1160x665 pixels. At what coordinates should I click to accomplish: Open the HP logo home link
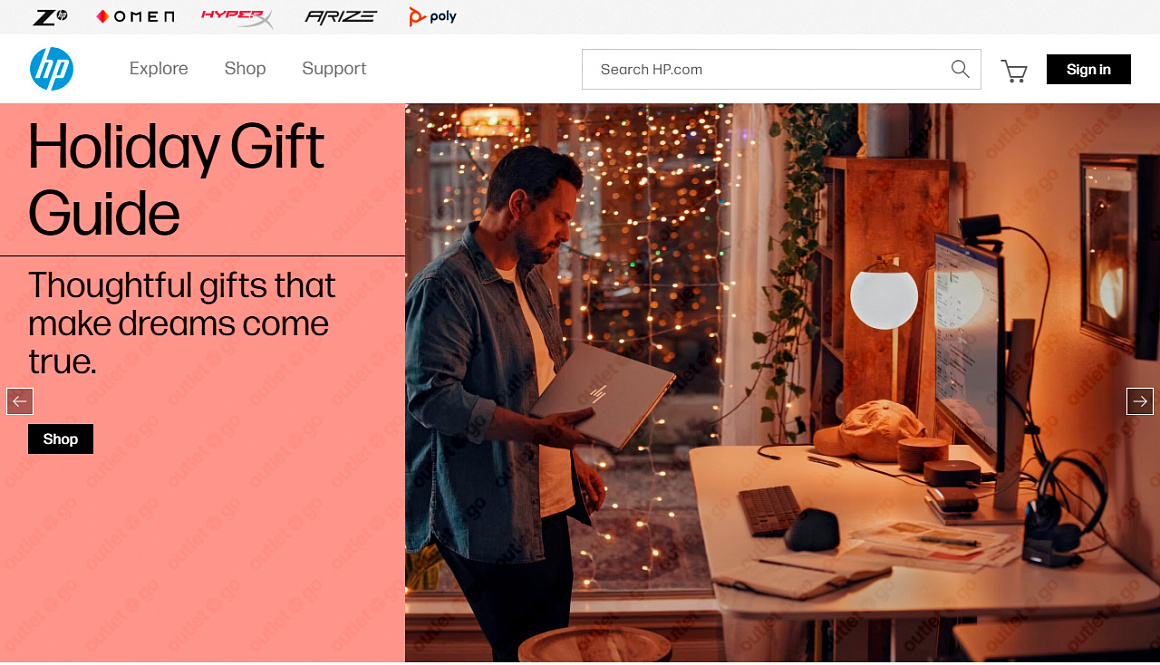coord(52,69)
